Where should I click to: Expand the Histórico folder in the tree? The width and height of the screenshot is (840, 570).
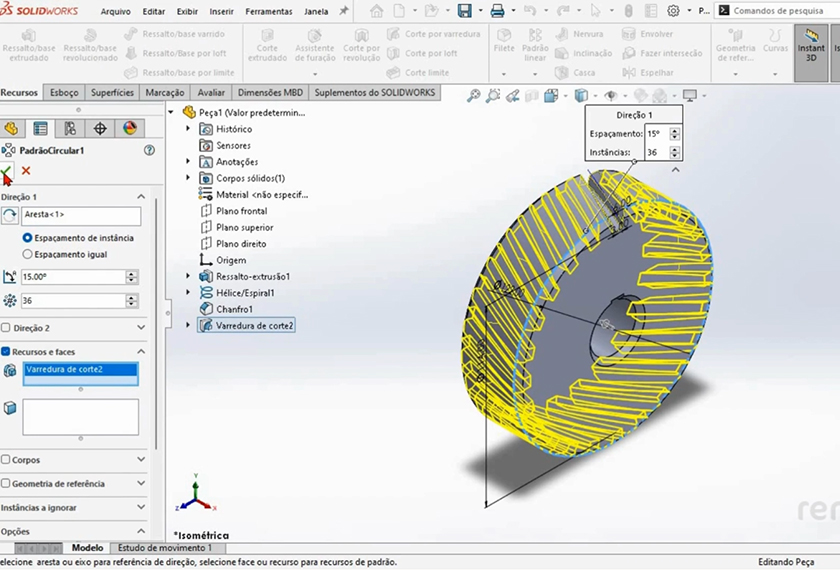click(x=188, y=129)
